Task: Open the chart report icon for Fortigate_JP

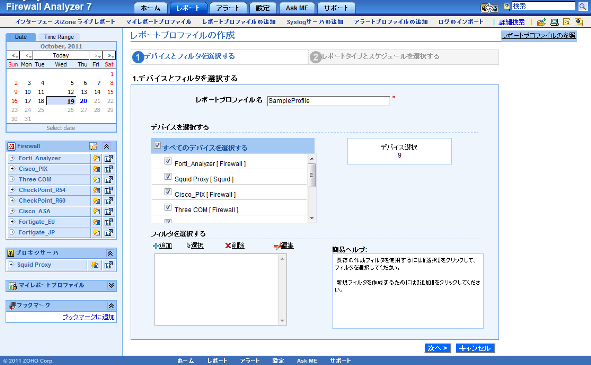Action: [109, 232]
